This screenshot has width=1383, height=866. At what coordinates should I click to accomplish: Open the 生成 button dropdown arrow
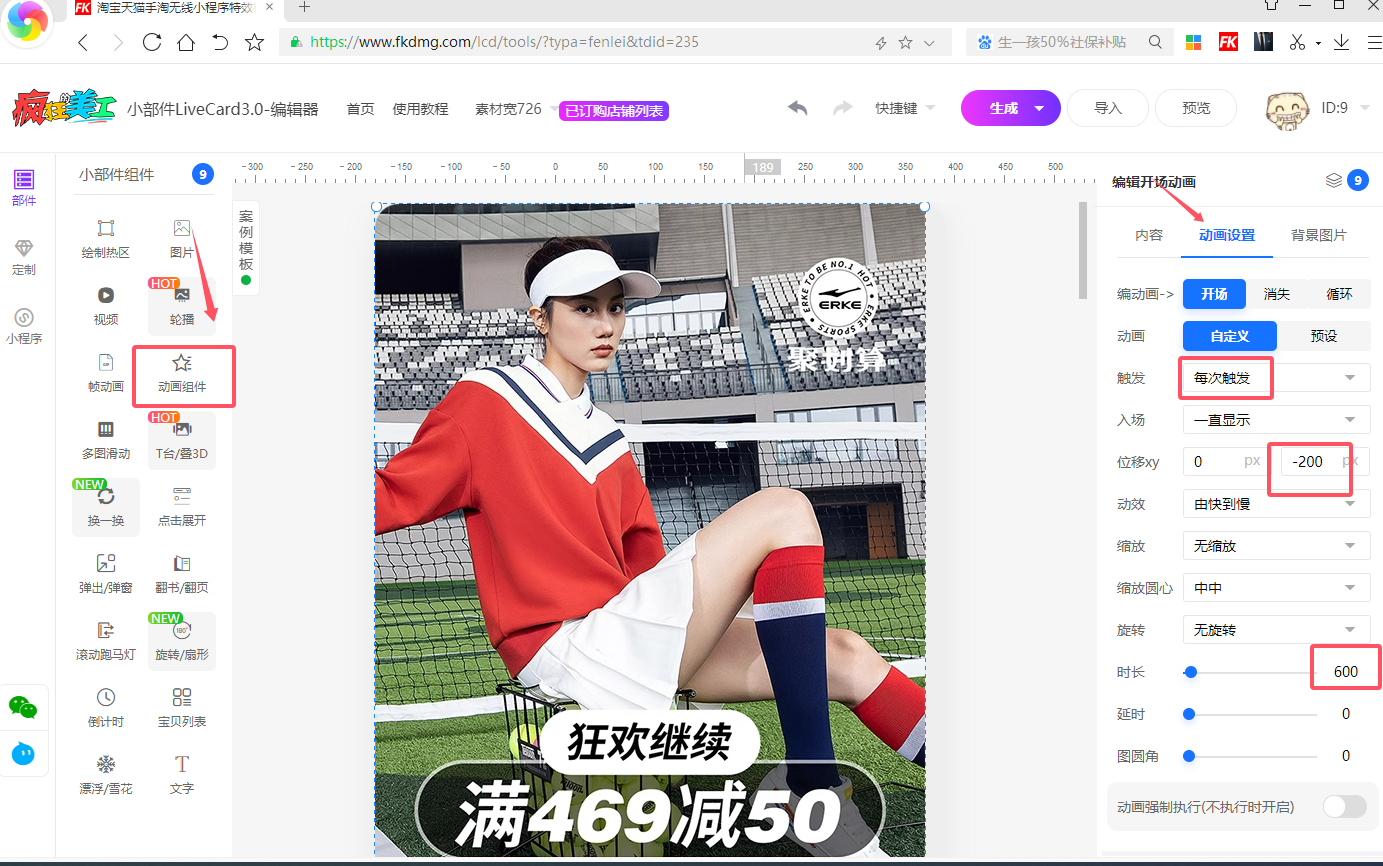[x=1040, y=108]
